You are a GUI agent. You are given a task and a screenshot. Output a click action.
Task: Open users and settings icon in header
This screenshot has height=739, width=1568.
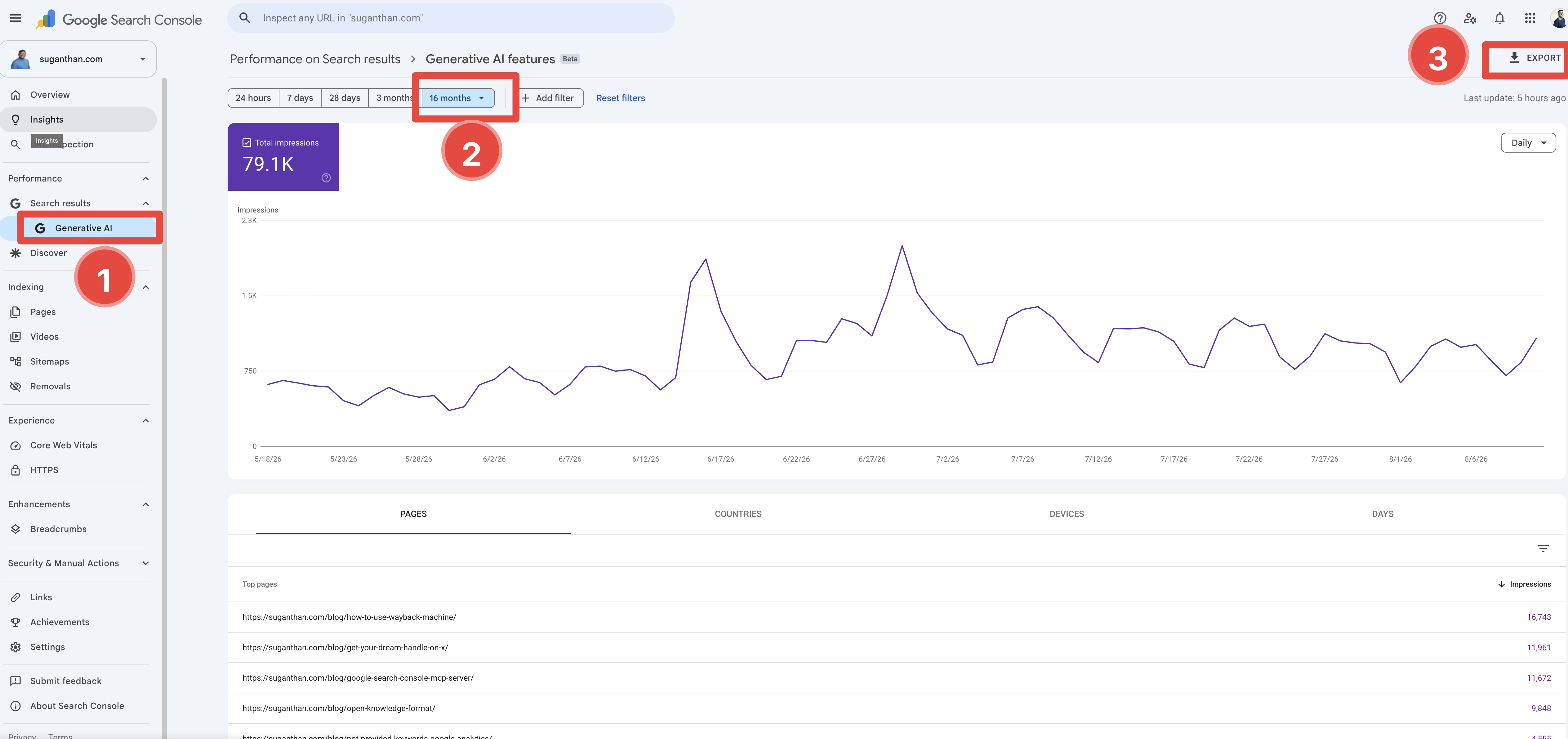point(1470,18)
